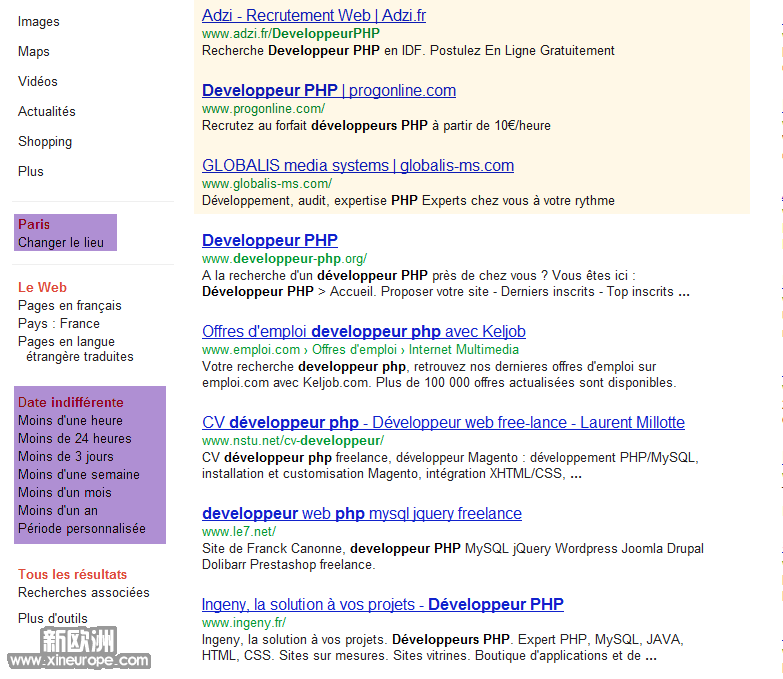Click the www.le7.net/ URL text

click(x=239, y=531)
